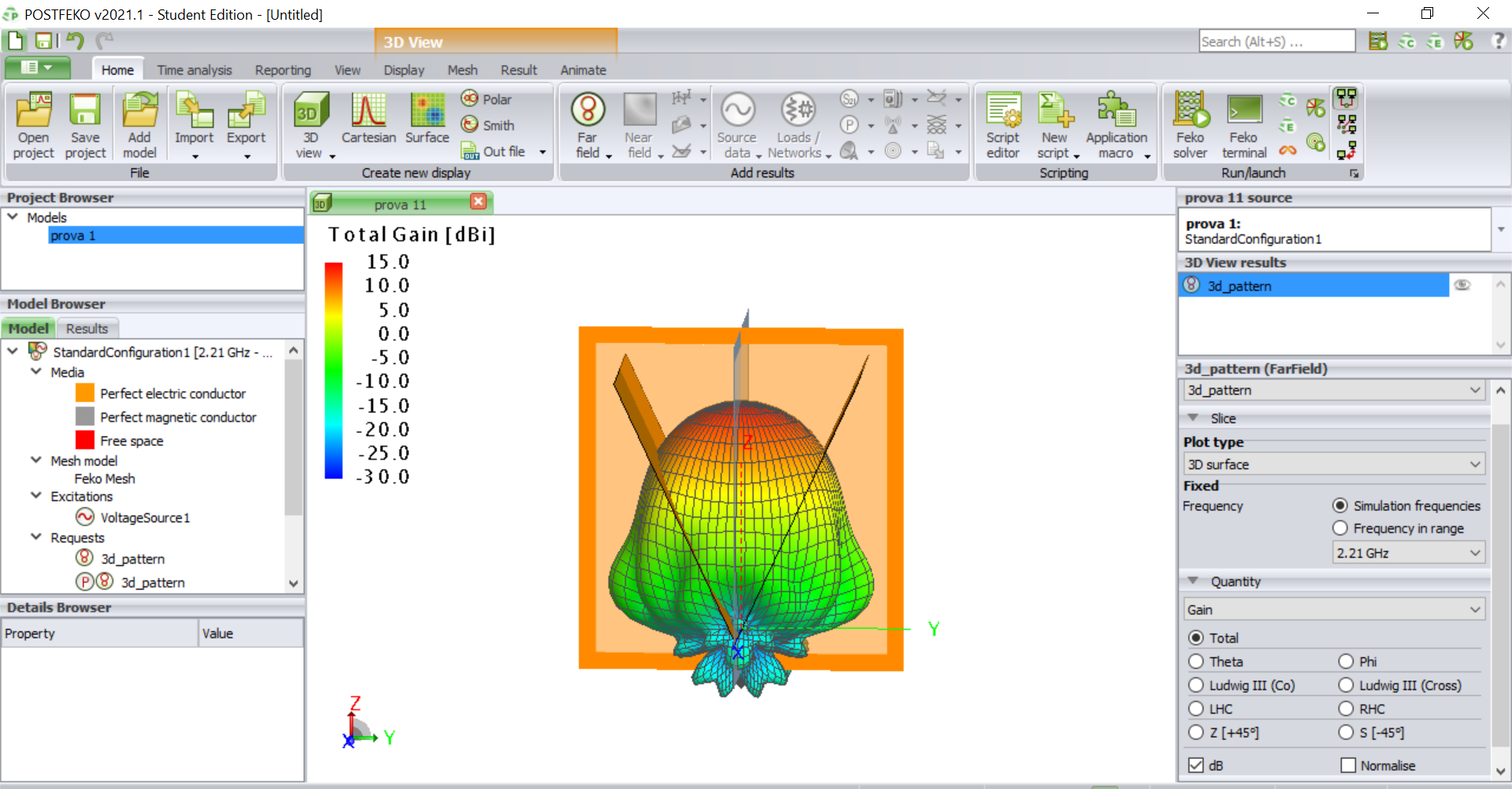Open the Export tool

point(246,125)
